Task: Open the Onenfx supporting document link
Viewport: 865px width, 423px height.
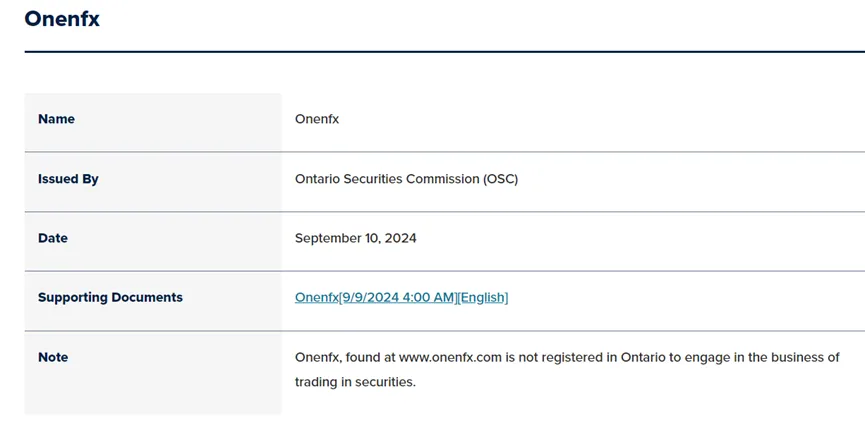Action: click(401, 298)
